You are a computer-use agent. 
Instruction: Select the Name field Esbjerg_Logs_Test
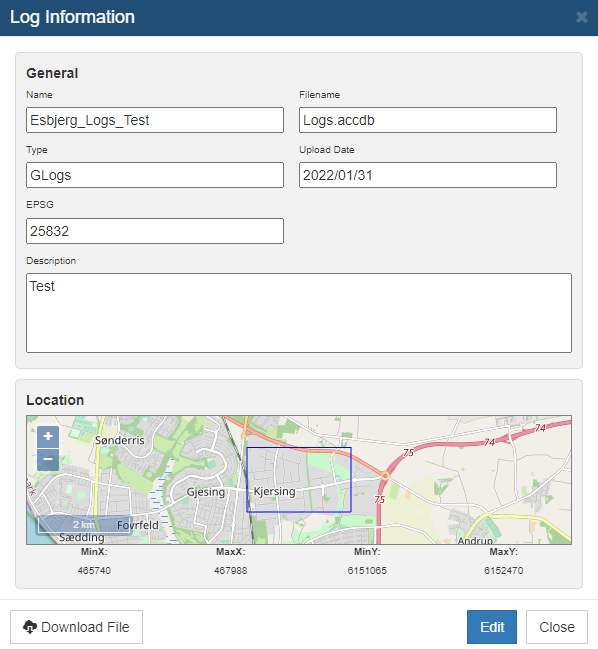(155, 120)
